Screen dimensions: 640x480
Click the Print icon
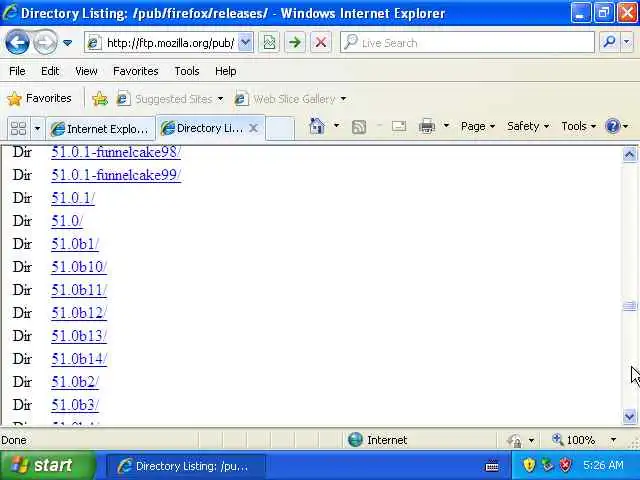click(x=427, y=126)
